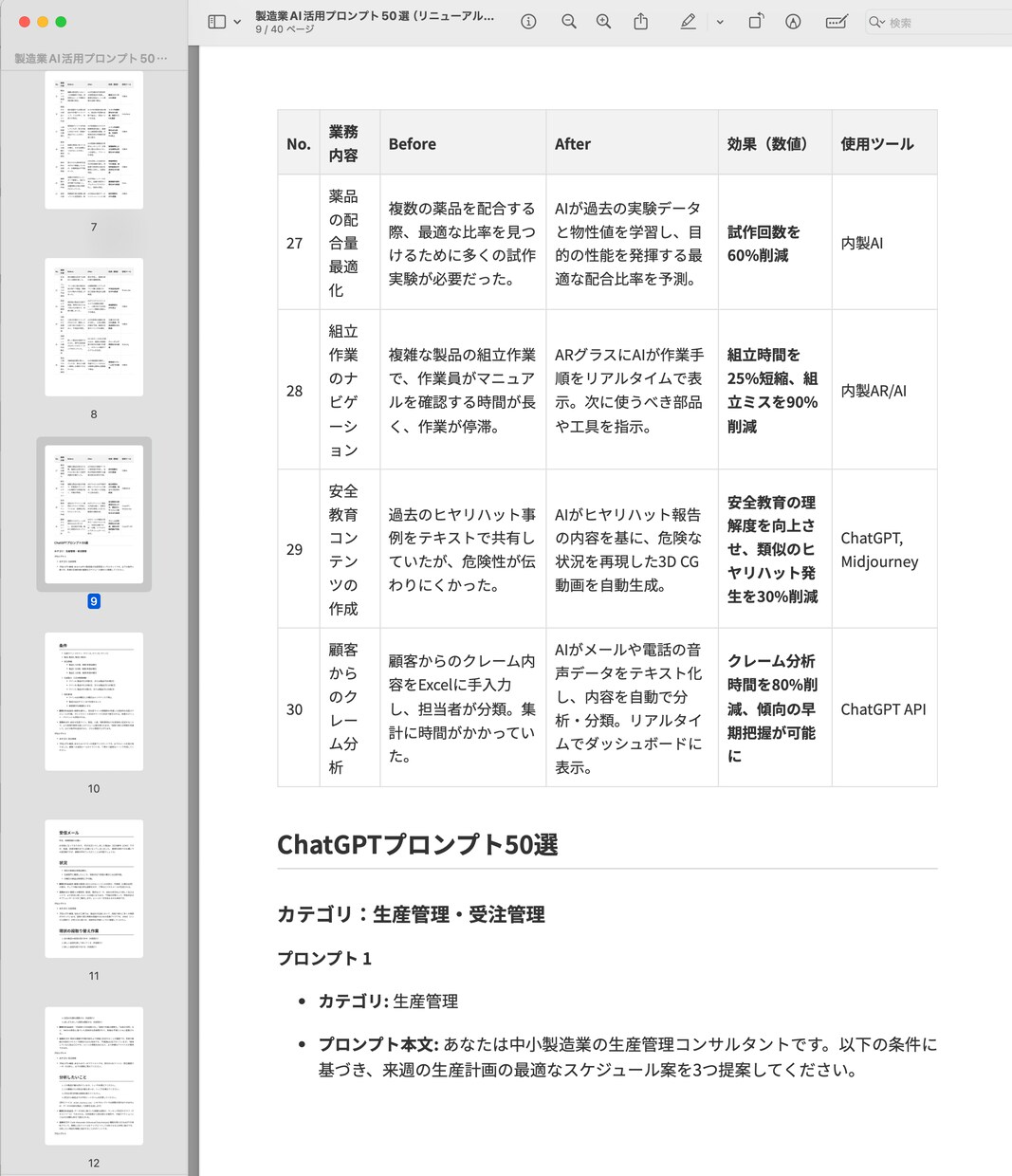1012x1176 pixels.
Task: Click the current page badge 9
Action: click(x=94, y=601)
